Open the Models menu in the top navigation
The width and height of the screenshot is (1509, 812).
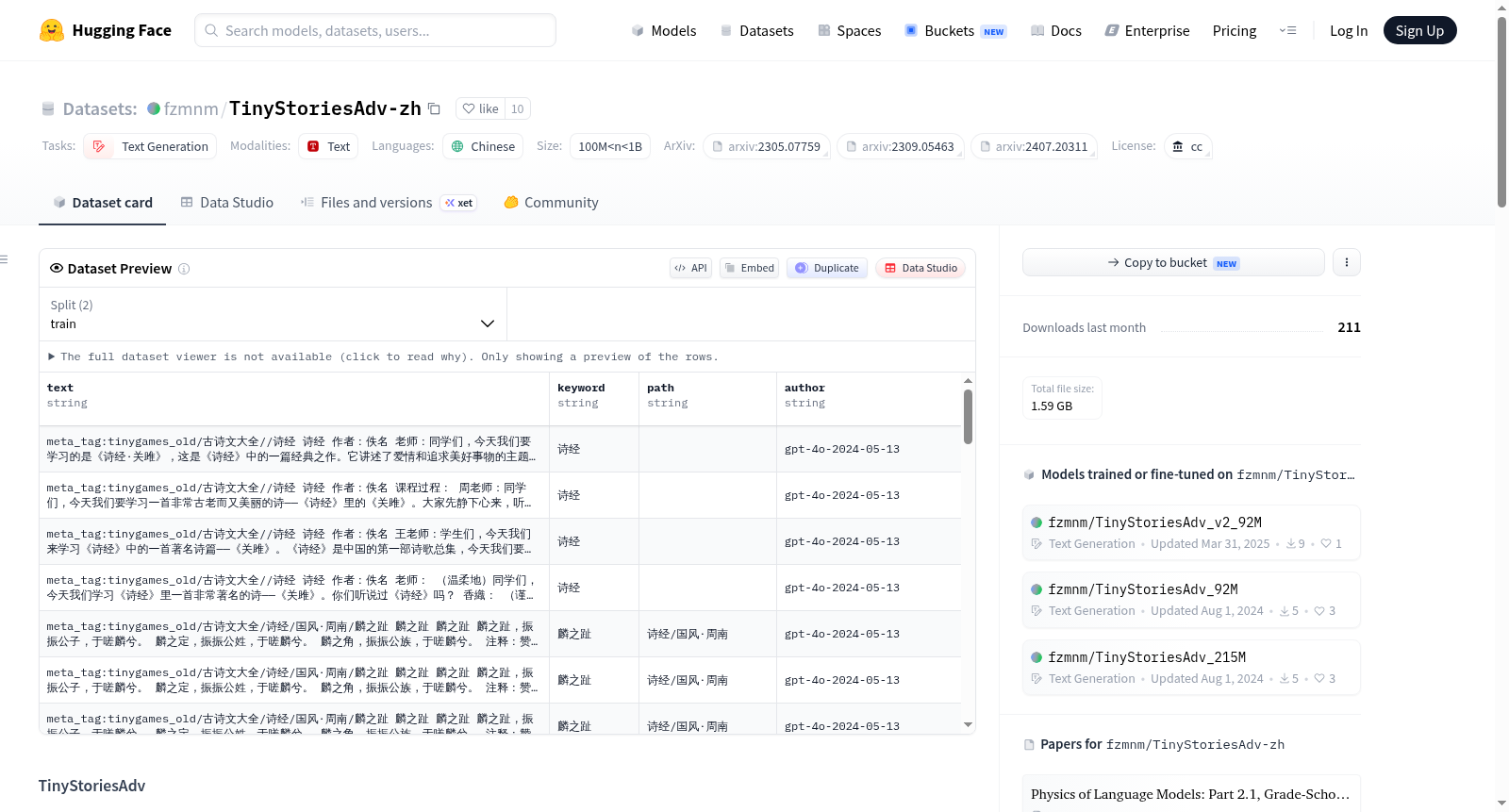tap(664, 31)
